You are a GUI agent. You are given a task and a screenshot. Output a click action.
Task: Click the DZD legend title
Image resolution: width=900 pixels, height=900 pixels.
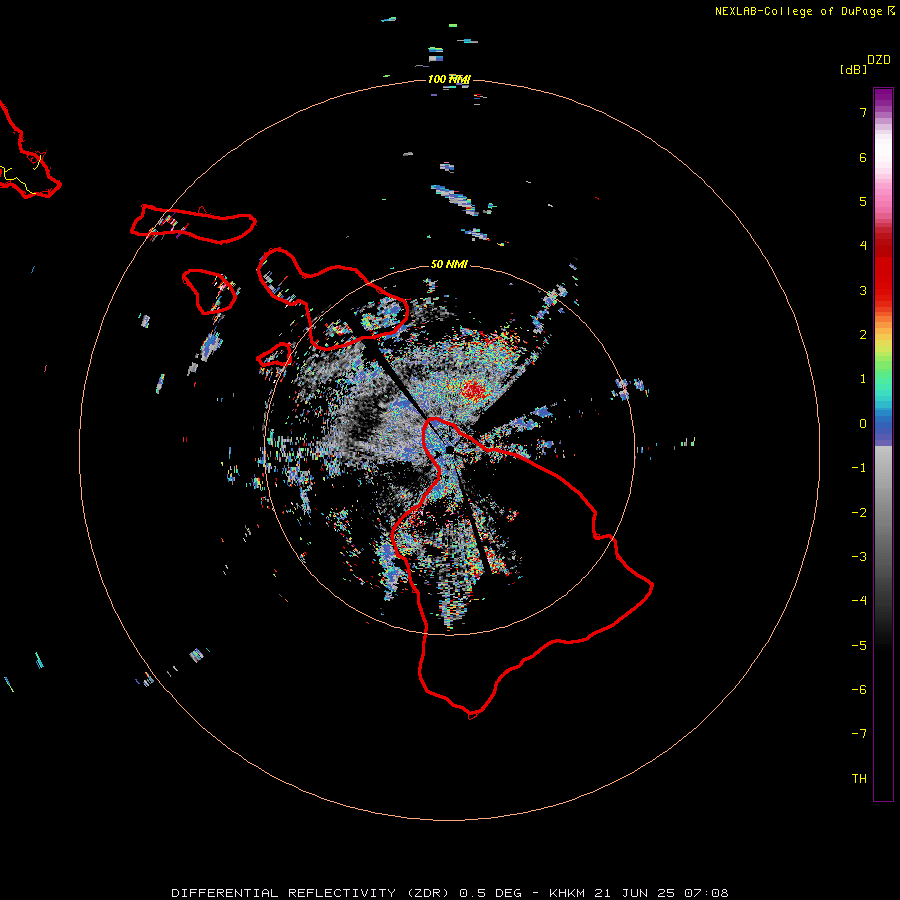(x=879, y=60)
